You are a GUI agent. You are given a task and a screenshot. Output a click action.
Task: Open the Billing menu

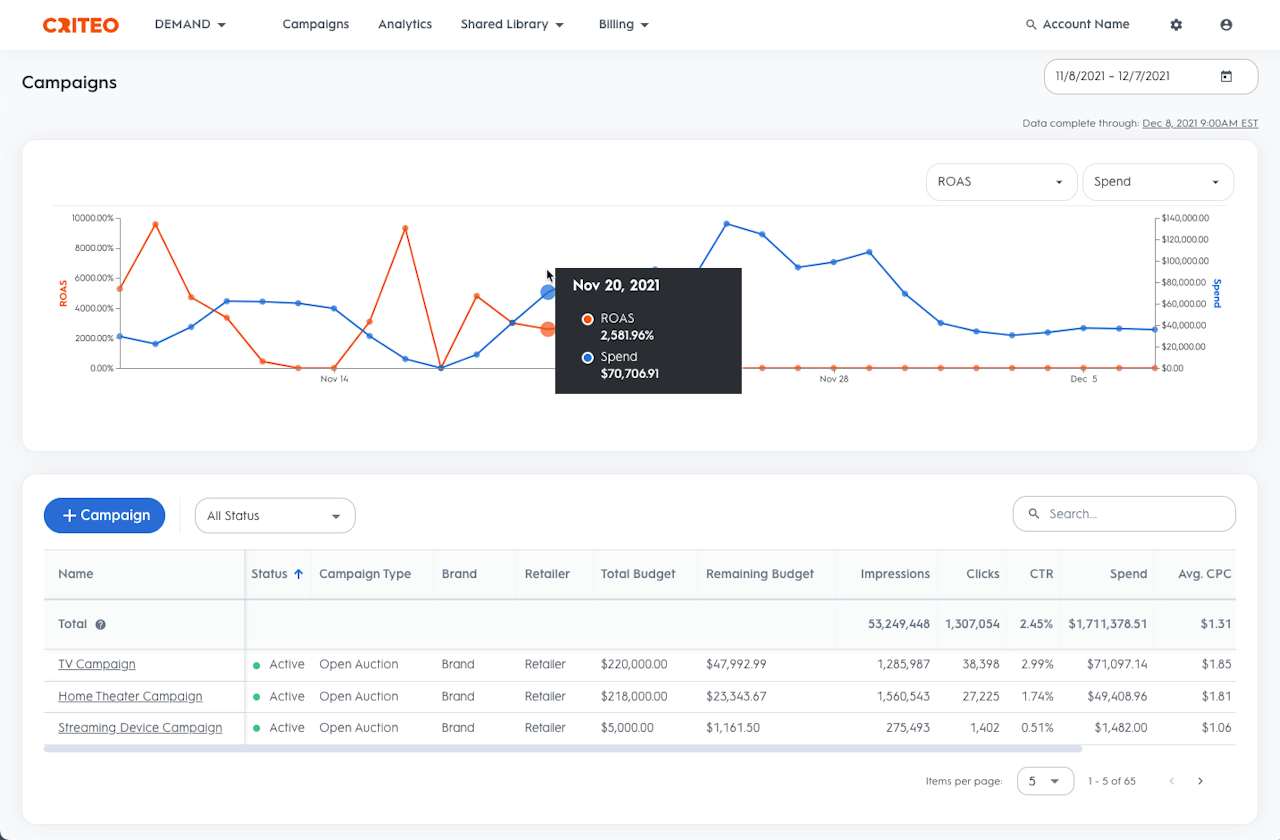coord(624,24)
